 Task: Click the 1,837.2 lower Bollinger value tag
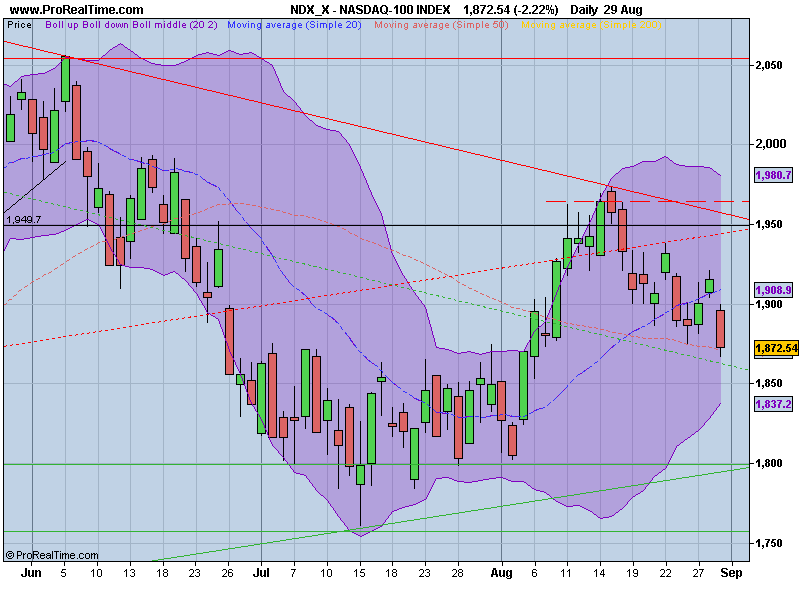pos(773,404)
